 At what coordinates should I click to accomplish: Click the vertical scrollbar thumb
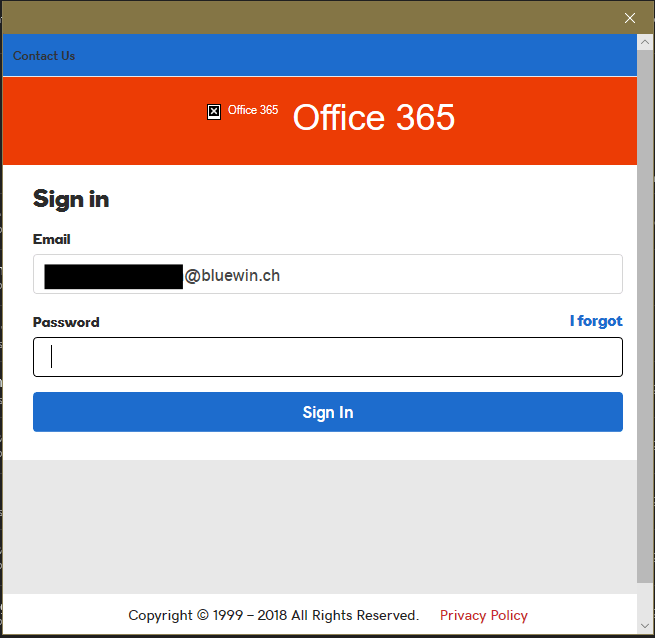click(x=645, y=316)
